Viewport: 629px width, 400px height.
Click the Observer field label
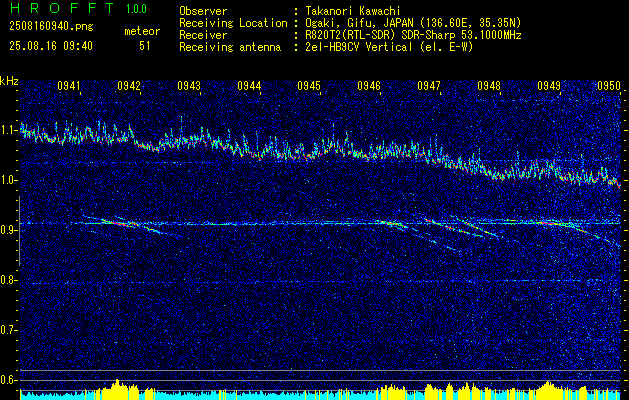203,11
